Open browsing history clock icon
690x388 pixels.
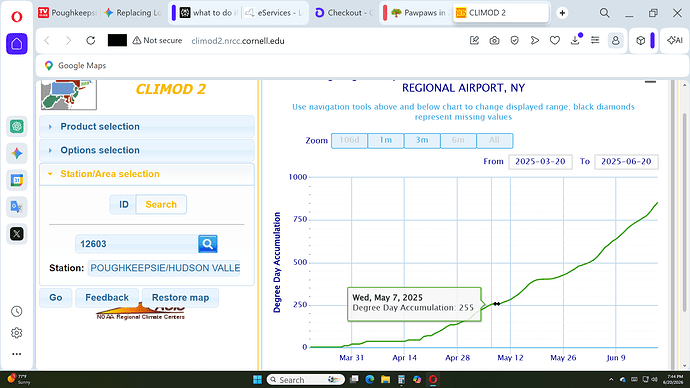pyautogui.click(x=17, y=311)
